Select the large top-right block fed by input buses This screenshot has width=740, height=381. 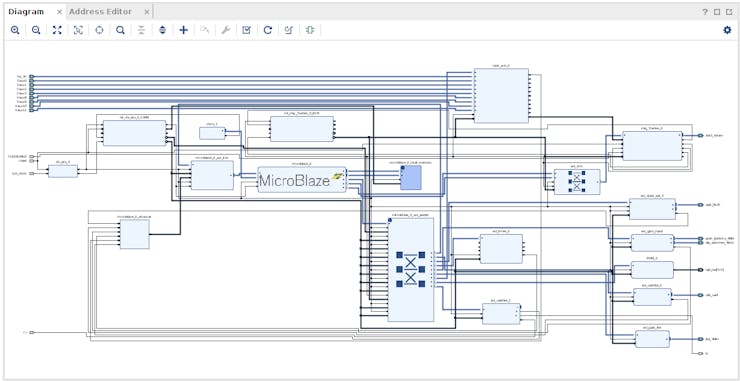501,96
